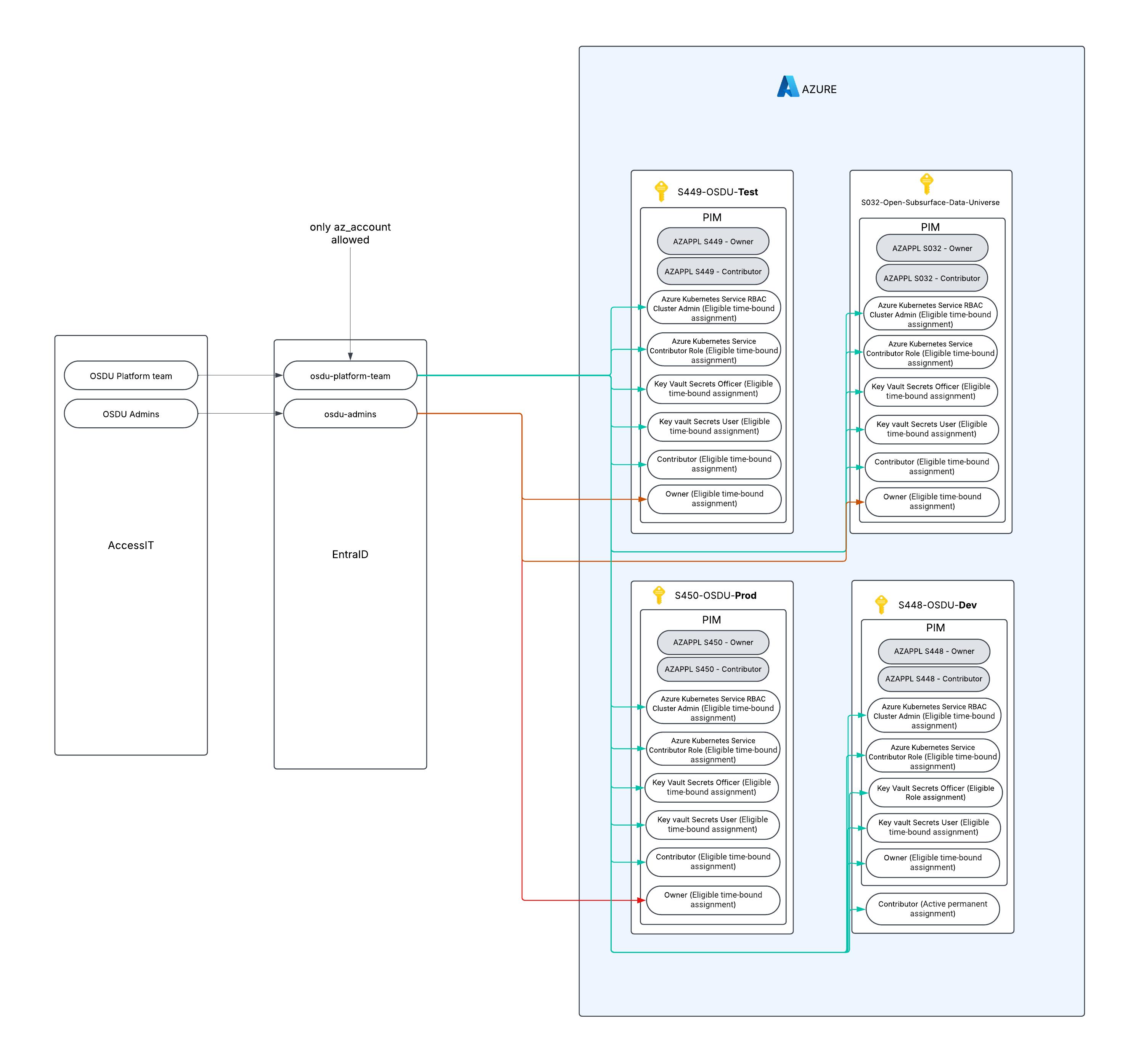The image size is (1125, 1064).
Task: Select Kubernetes Service Contributor Role in S449-OSDU-Test
Action: click(714, 350)
